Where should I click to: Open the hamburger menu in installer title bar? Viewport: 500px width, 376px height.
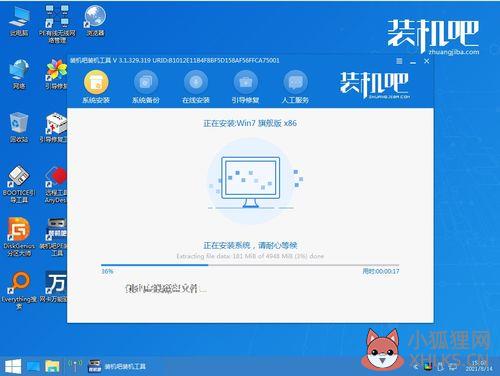pos(399,61)
